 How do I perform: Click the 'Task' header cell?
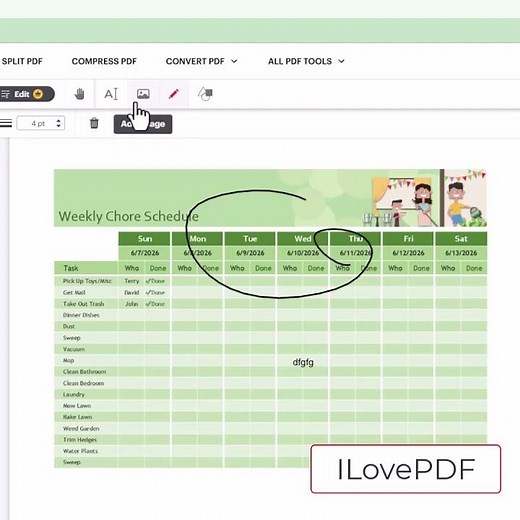click(86, 268)
